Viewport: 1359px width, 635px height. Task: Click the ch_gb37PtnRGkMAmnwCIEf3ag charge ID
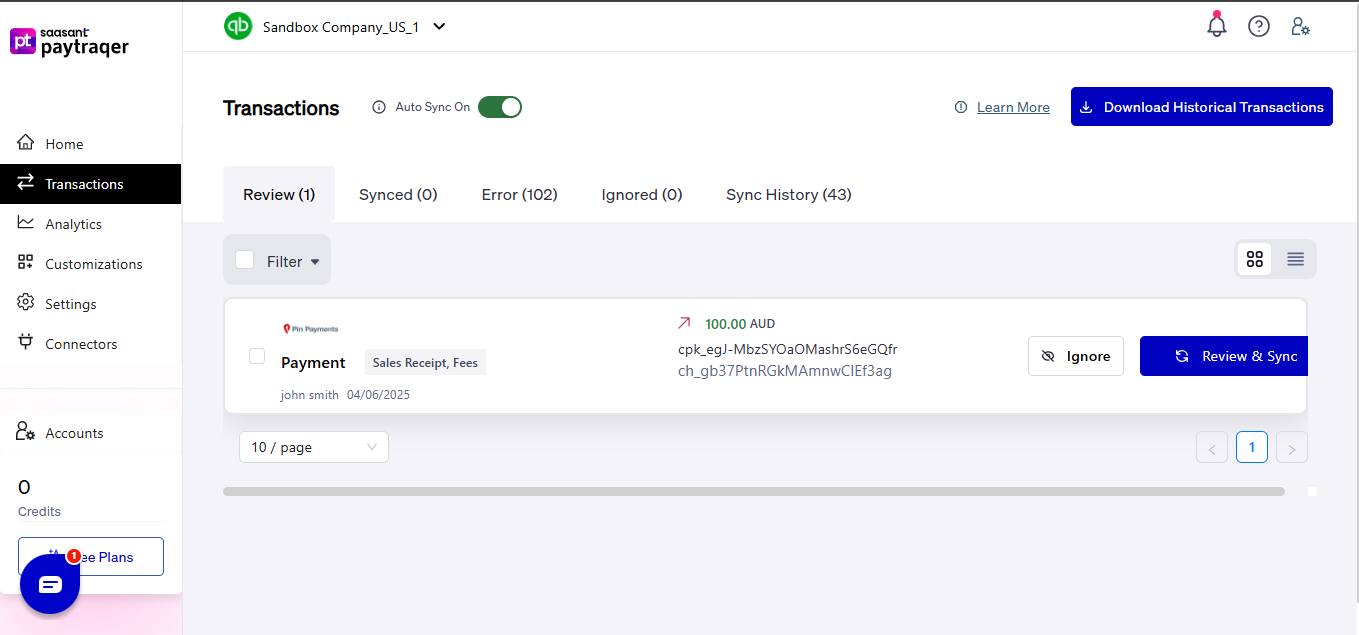[x=784, y=371]
